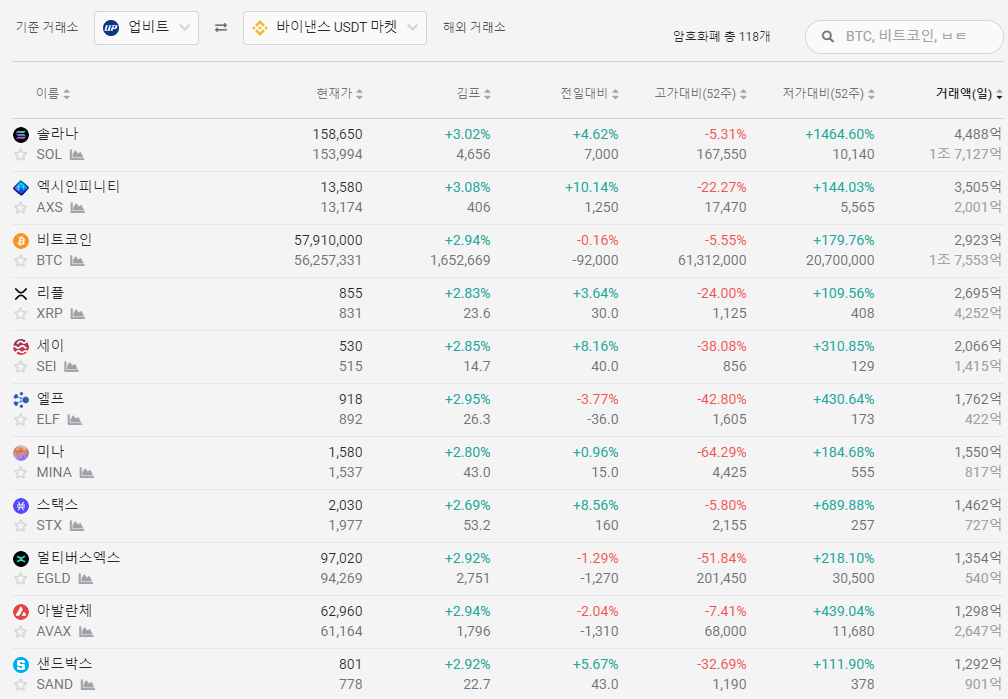Screen dimensions: 1008x699
Task: Sort by 고가대비(52주) column
Action: tap(701, 94)
